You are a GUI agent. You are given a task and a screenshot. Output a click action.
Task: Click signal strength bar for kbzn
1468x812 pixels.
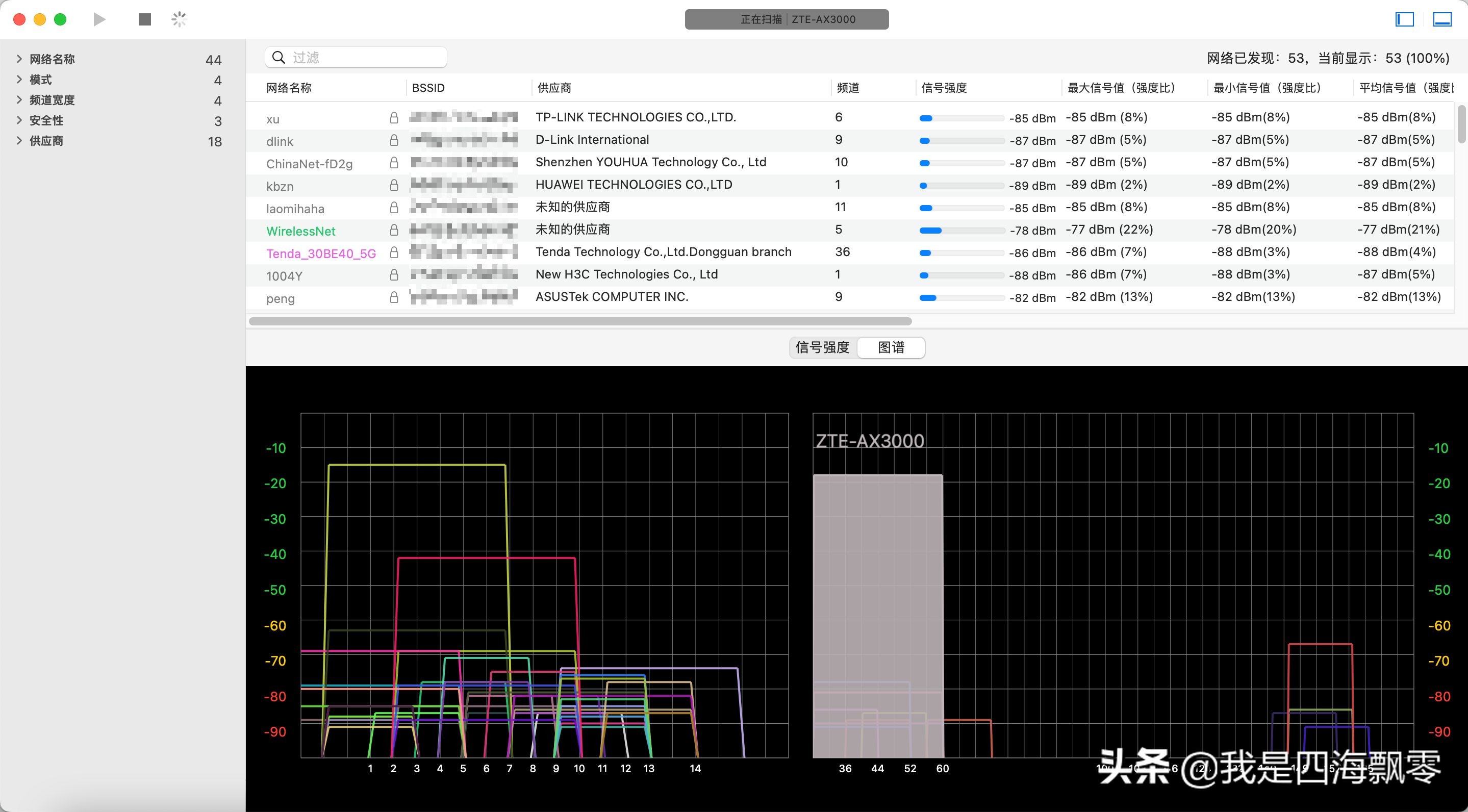tap(961, 185)
